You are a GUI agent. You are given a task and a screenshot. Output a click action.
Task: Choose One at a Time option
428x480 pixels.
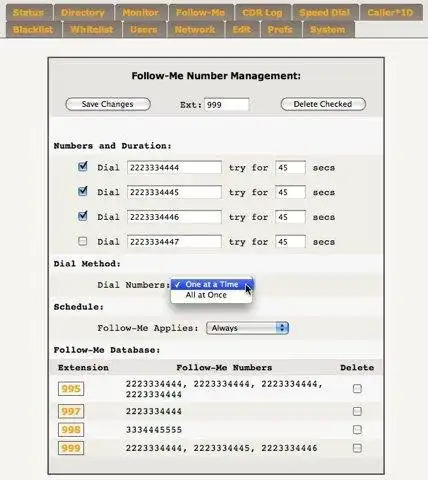pyautogui.click(x=212, y=284)
